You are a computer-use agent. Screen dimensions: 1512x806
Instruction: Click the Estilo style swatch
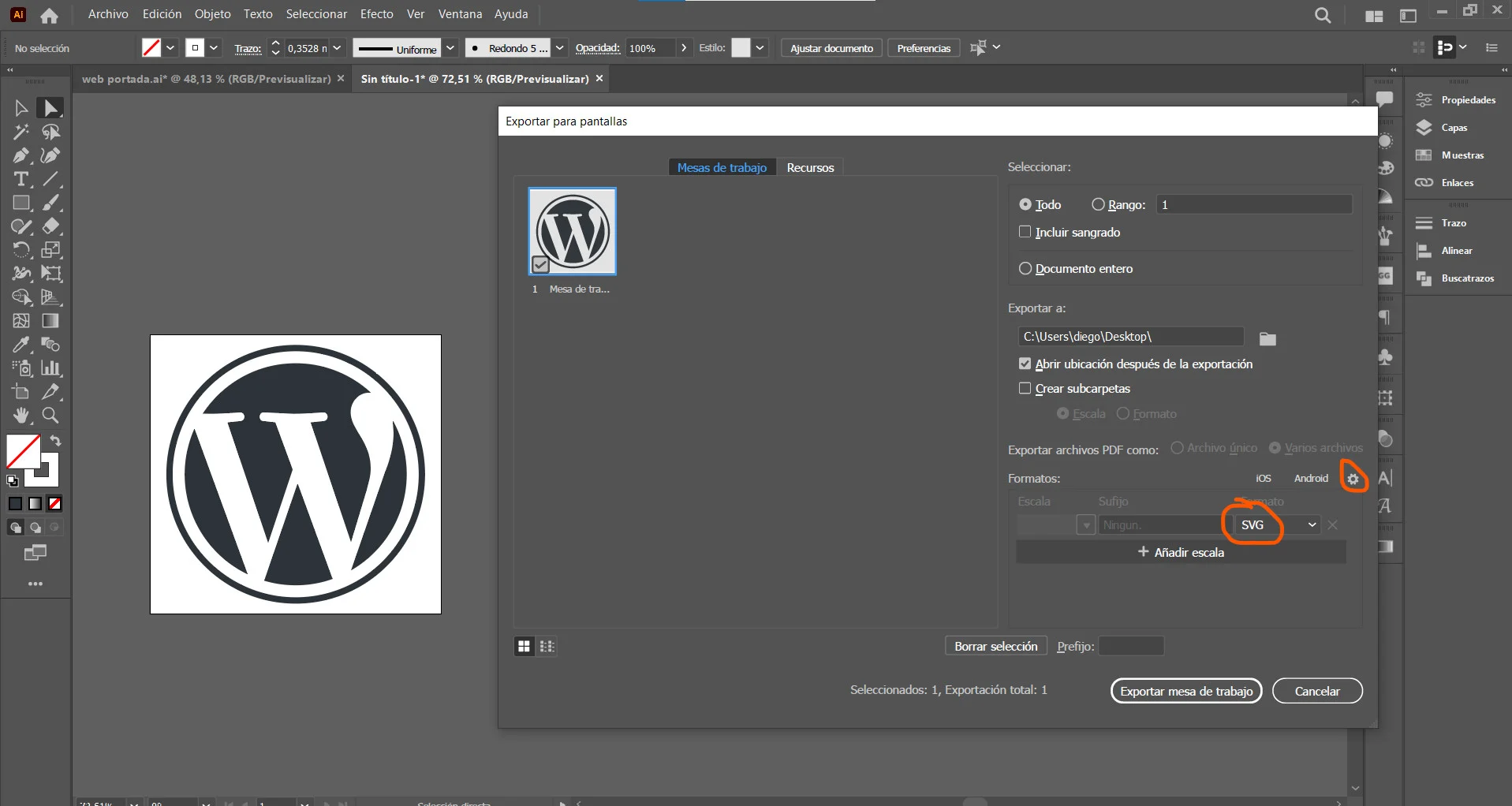[x=741, y=48]
